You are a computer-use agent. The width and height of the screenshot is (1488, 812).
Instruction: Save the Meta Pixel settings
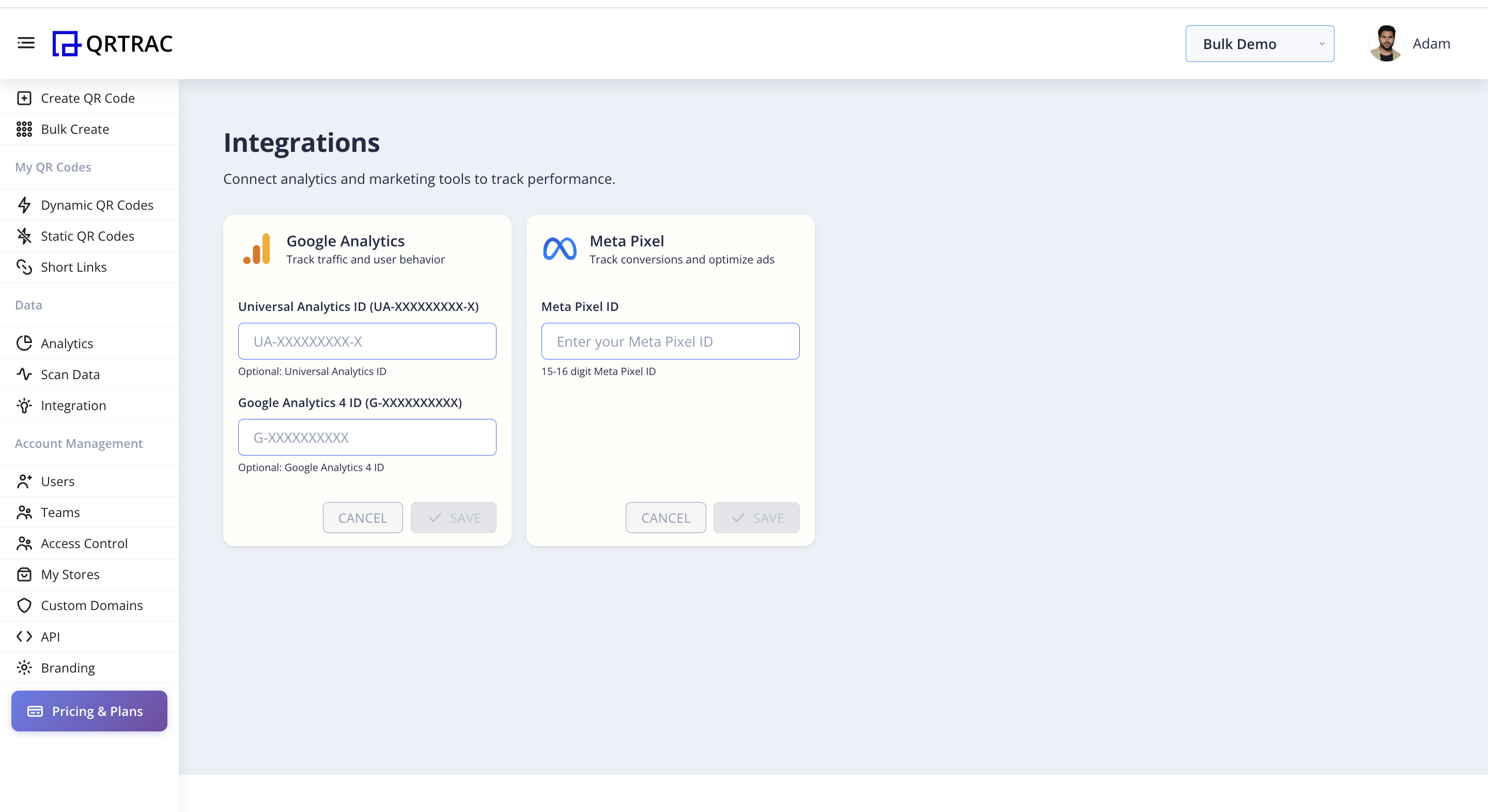click(x=756, y=518)
